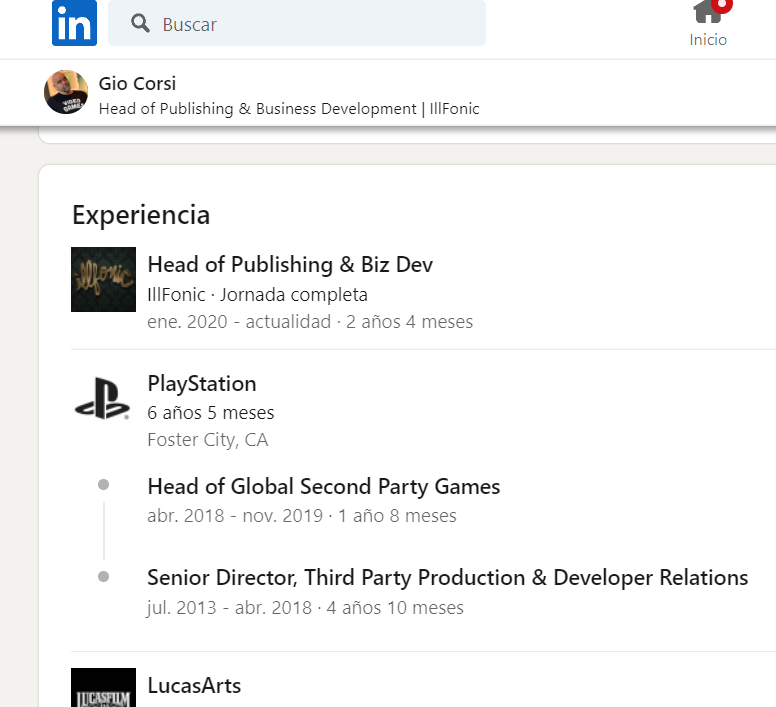Open 'Head of Global Second Party Games' role
This screenshot has height=707, width=776.
pyautogui.click(x=324, y=487)
